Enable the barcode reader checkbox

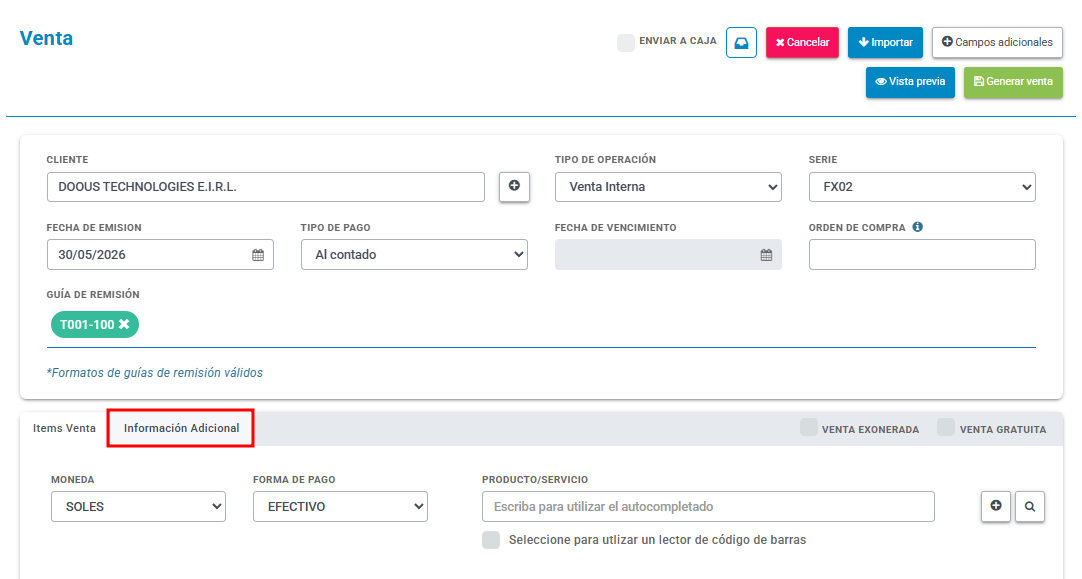(491, 540)
